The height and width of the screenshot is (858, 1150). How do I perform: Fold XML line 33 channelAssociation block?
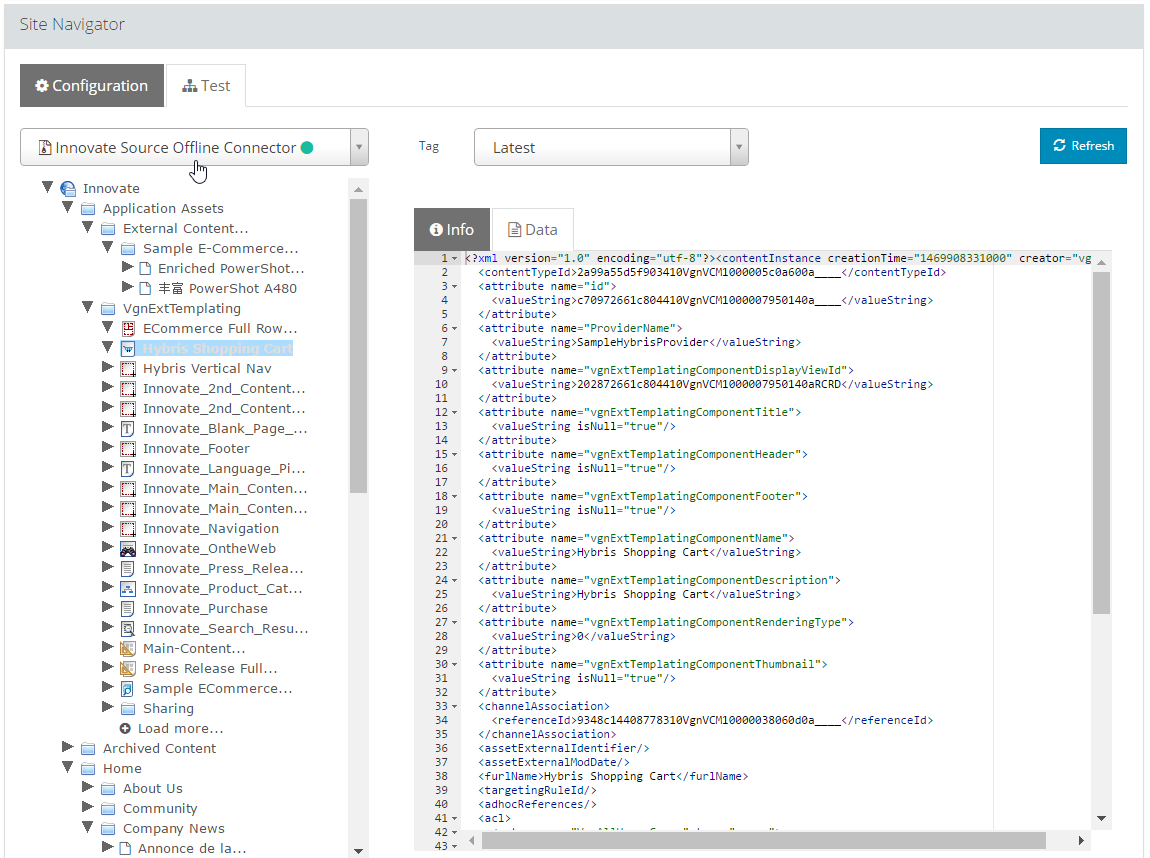click(x=454, y=706)
